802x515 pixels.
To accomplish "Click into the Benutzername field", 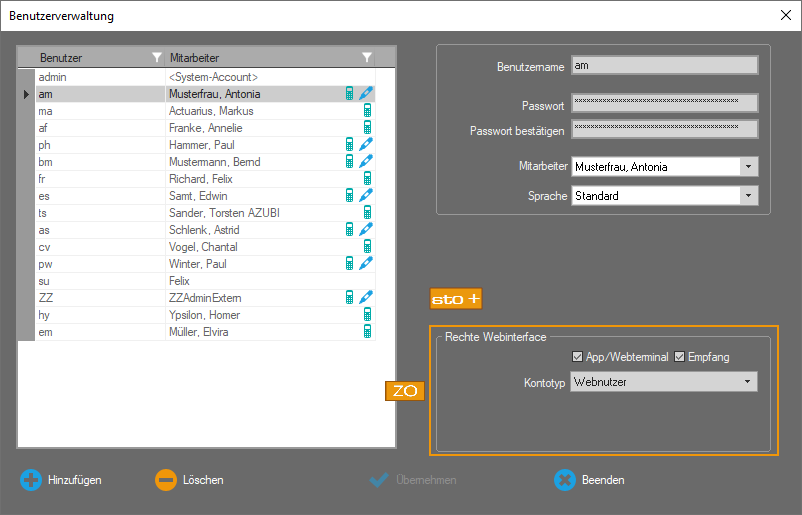I will 664,66.
